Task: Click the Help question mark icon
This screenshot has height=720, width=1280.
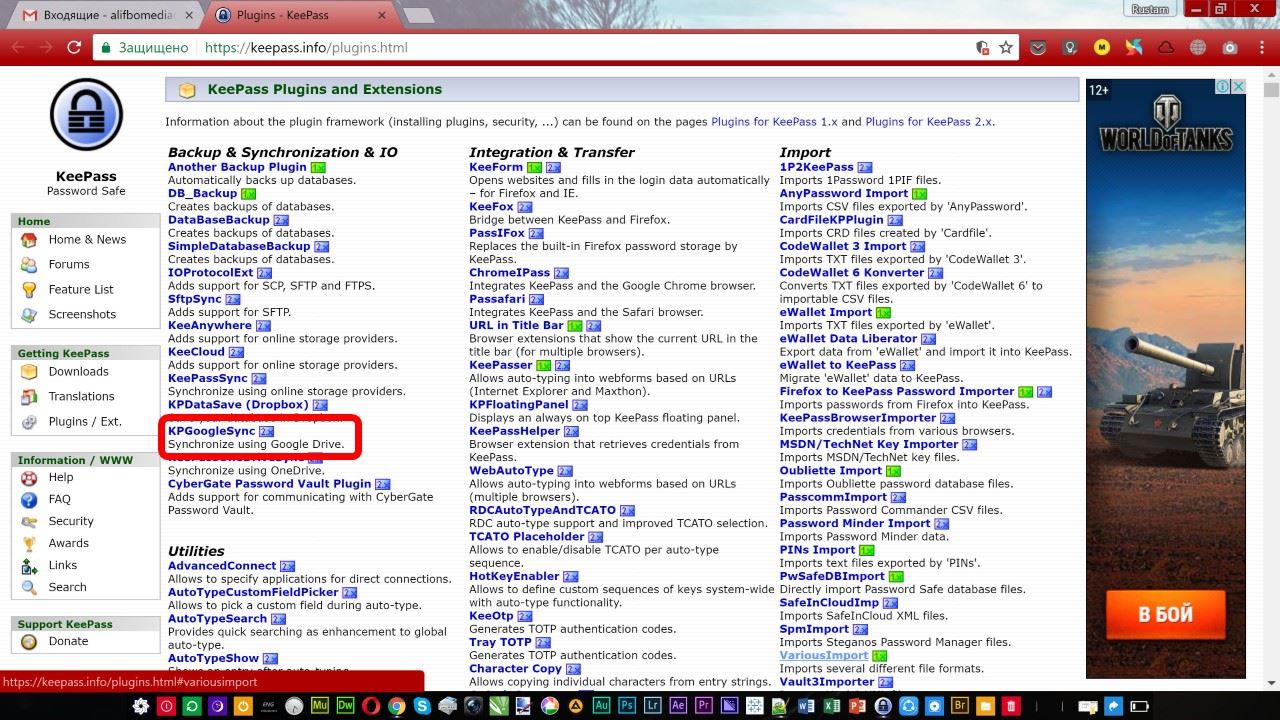Action: point(29,477)
